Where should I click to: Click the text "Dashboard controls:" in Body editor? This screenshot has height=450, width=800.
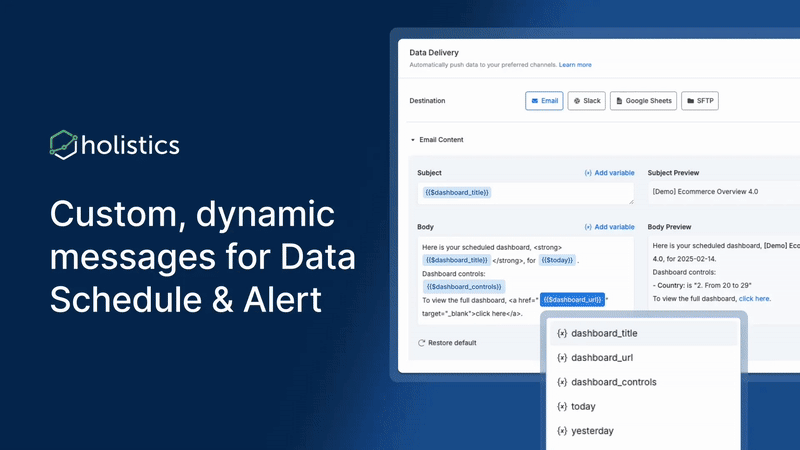(454, 273)
